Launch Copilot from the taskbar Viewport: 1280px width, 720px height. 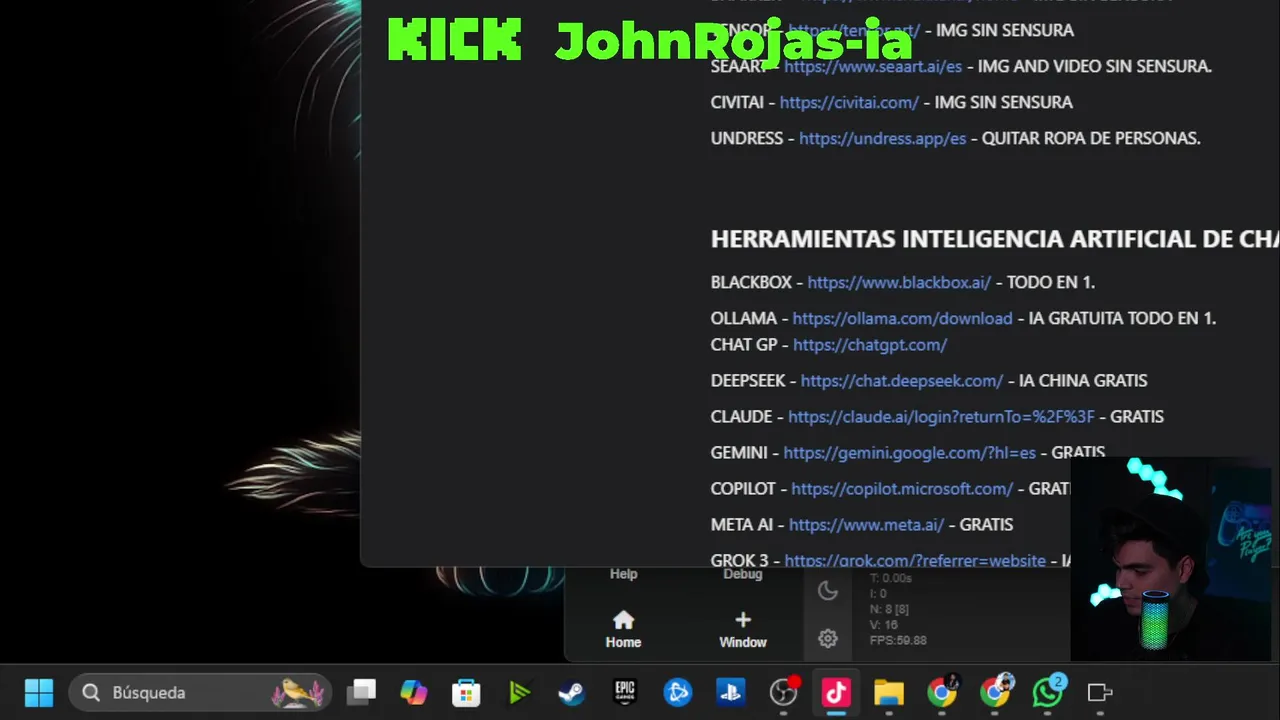click(x=413, y=692)
